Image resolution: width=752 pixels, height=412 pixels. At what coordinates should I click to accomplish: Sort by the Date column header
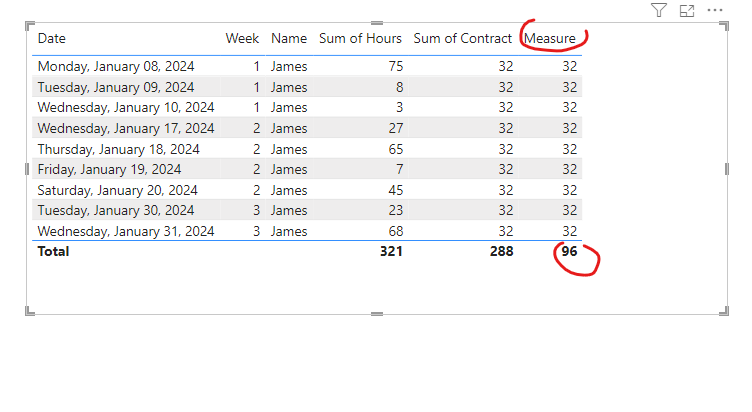tap(52, 38)
